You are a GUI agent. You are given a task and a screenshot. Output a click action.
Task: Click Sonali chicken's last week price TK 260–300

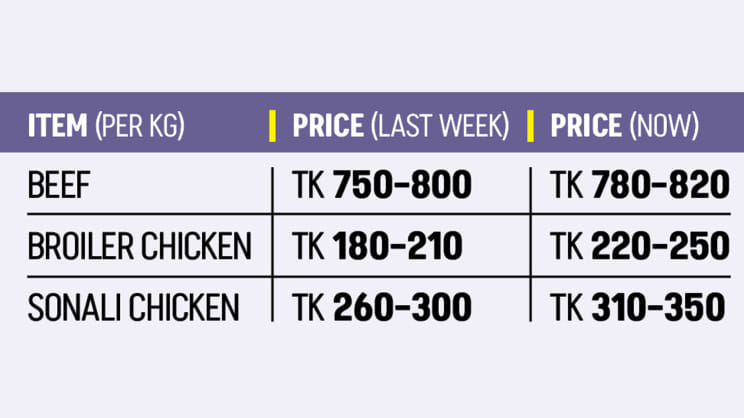click(381, 307)
